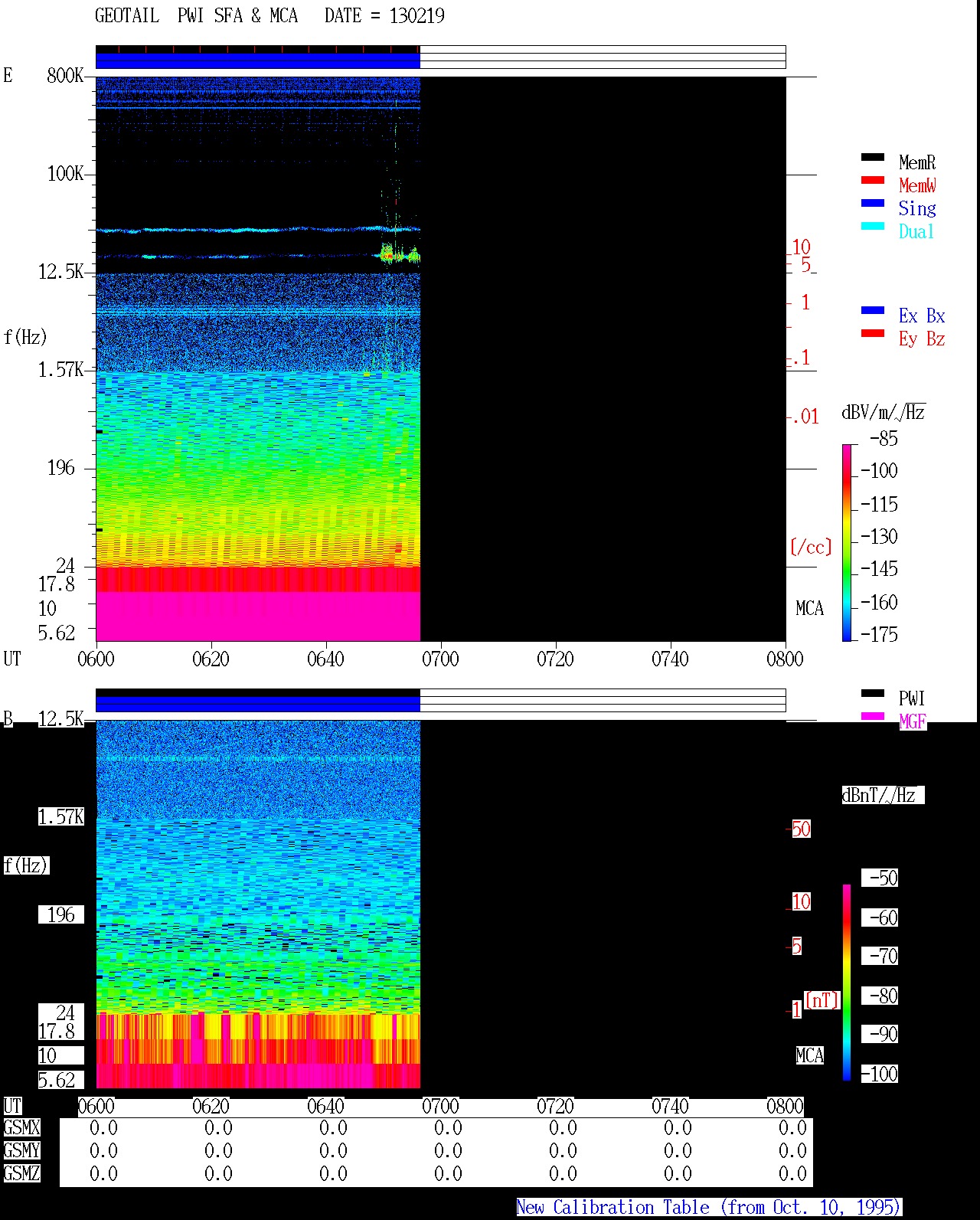Click the 0800 time tick under E spectrogram
This screenshot has width=980, height=1220.
click(x=785, y=659)
